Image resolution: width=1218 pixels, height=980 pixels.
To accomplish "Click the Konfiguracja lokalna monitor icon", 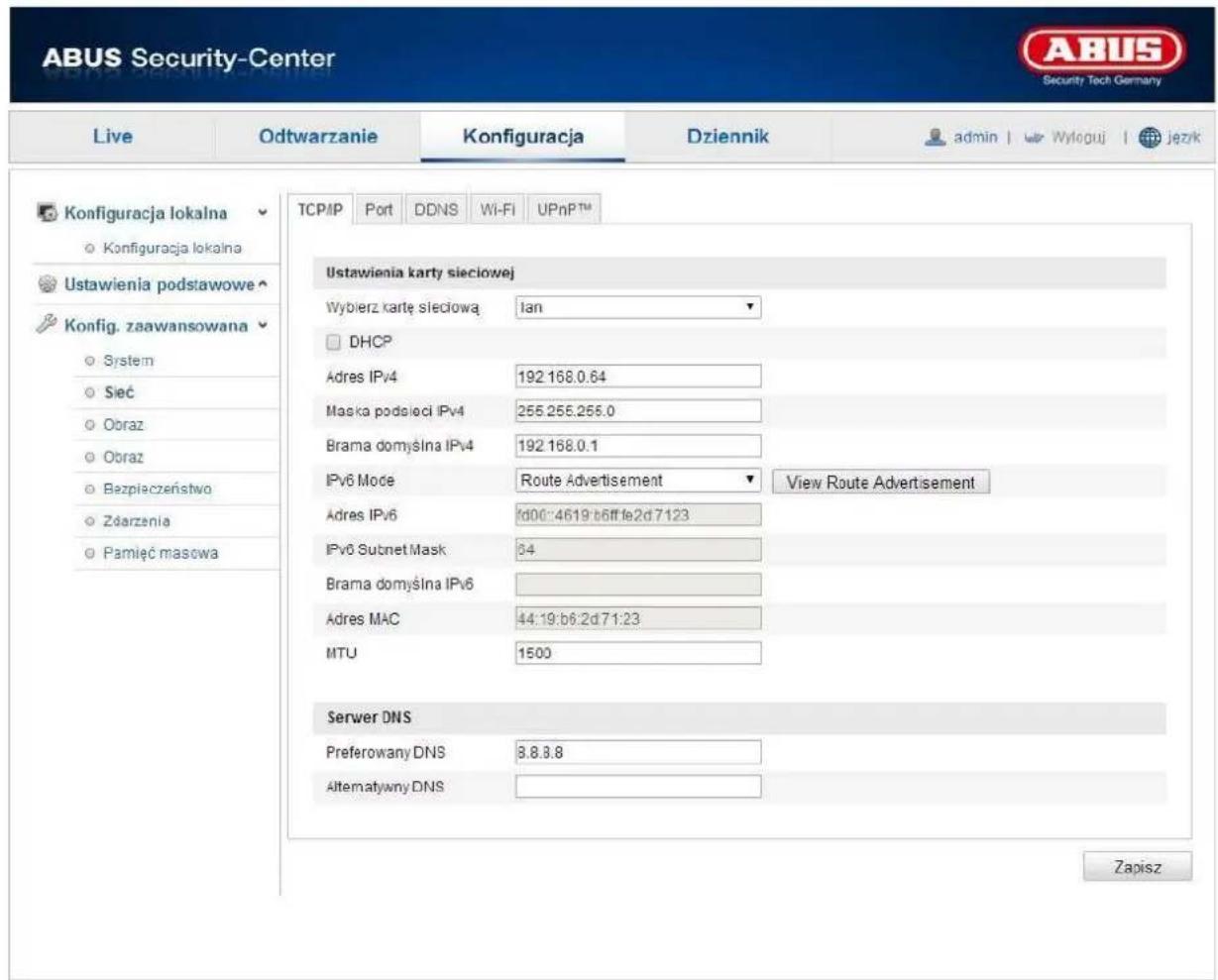I will point(47,213).
